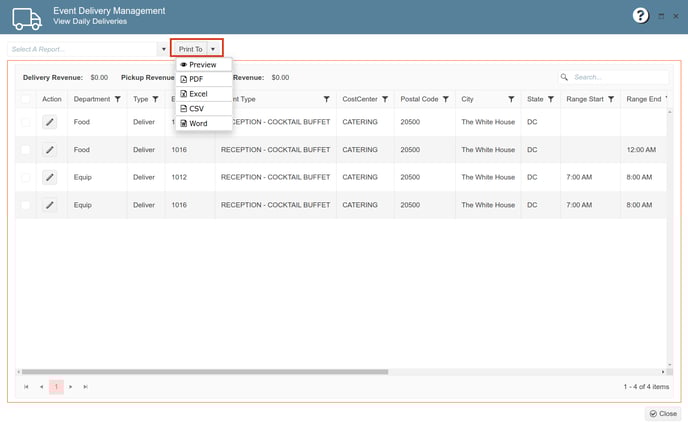The image size is (688, 429).
Task: Filter the Department column
Action: coord(118,99)
